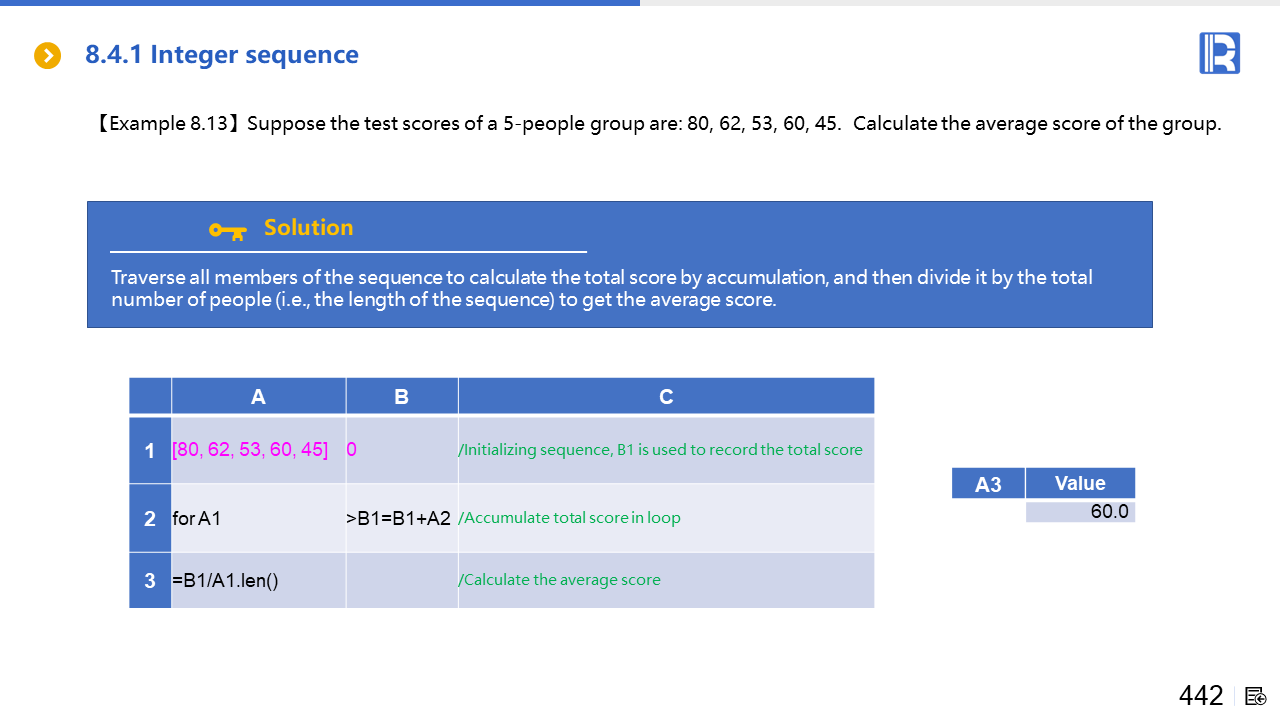Click the golden key icon next to Solution
This screenshot has height=720, width=1280.
click(x=227, y=231)
